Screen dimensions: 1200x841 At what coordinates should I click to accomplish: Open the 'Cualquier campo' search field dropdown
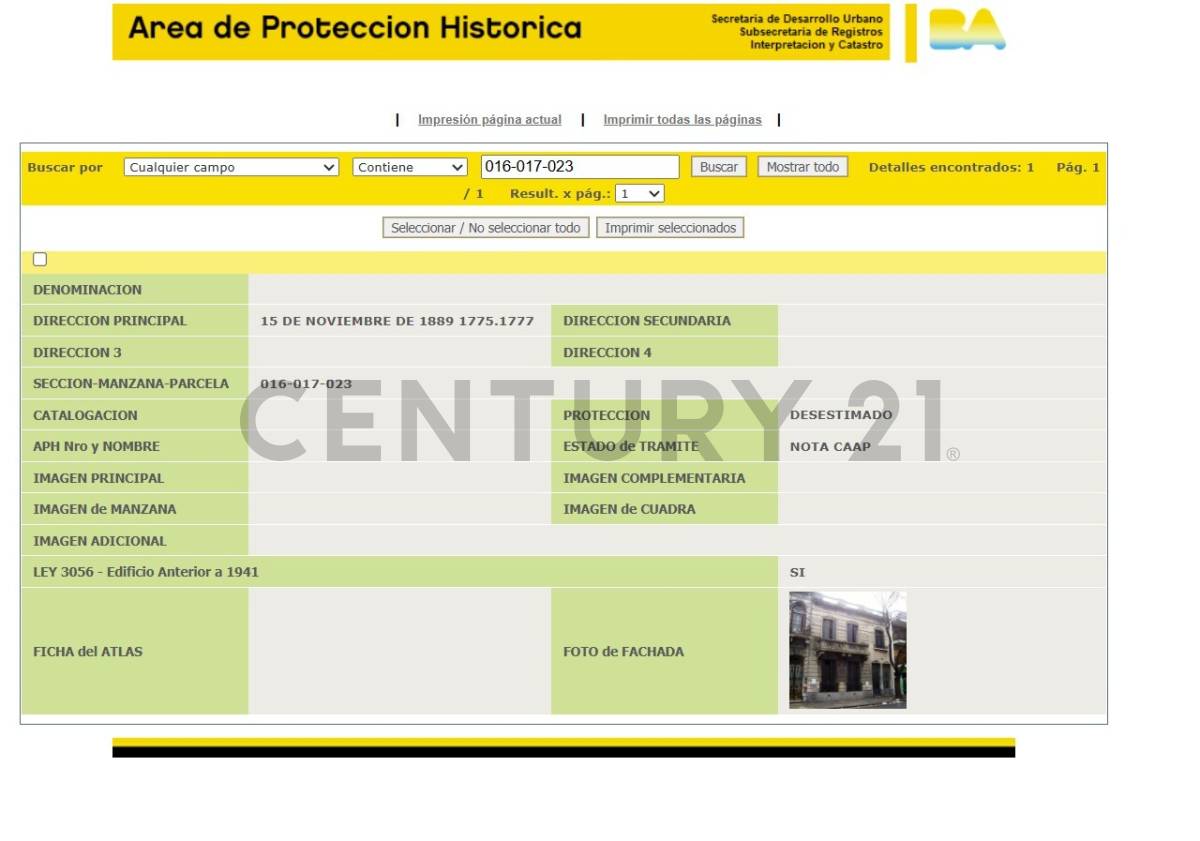232,167
